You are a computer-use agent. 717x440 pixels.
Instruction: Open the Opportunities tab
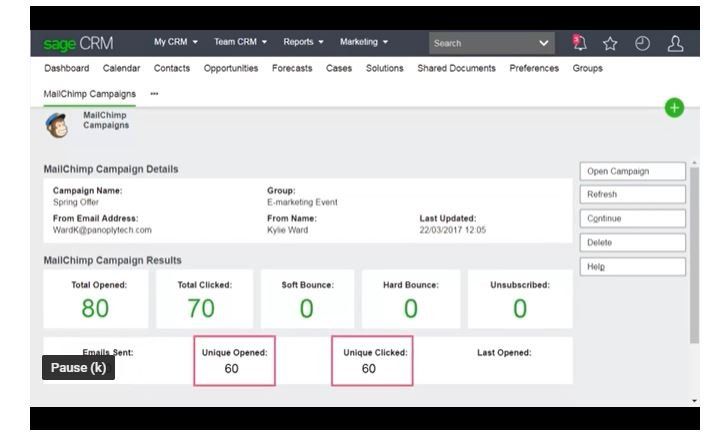[231, 68]
